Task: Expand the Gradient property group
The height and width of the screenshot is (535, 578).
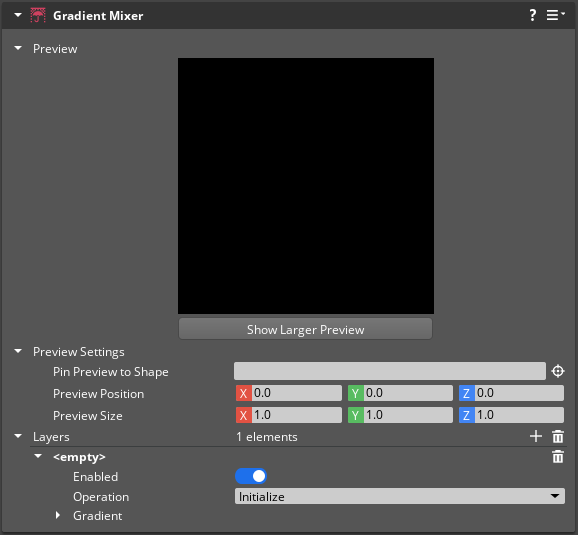Action: coord(58,515)
